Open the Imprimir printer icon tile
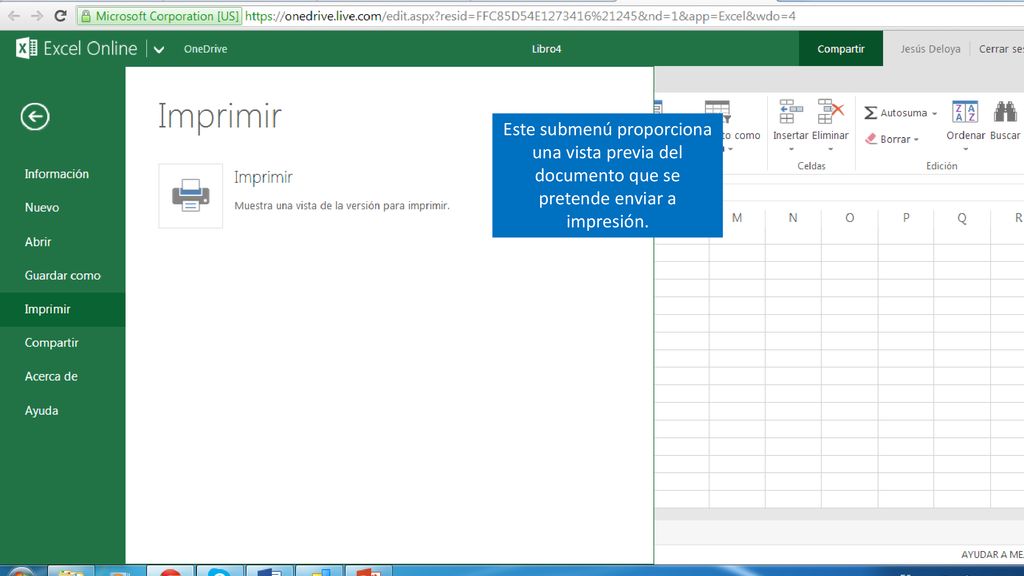This screenshot has width=1024, height=576. pos(190,195)
